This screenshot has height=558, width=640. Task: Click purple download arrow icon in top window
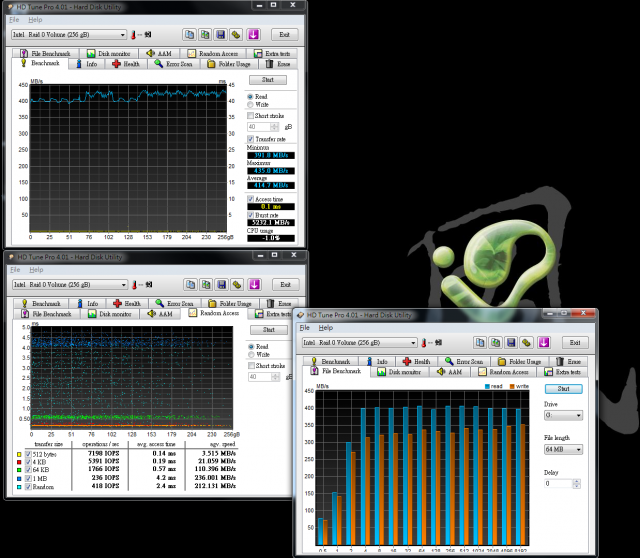pyautogui.click(x=253, y=35)
